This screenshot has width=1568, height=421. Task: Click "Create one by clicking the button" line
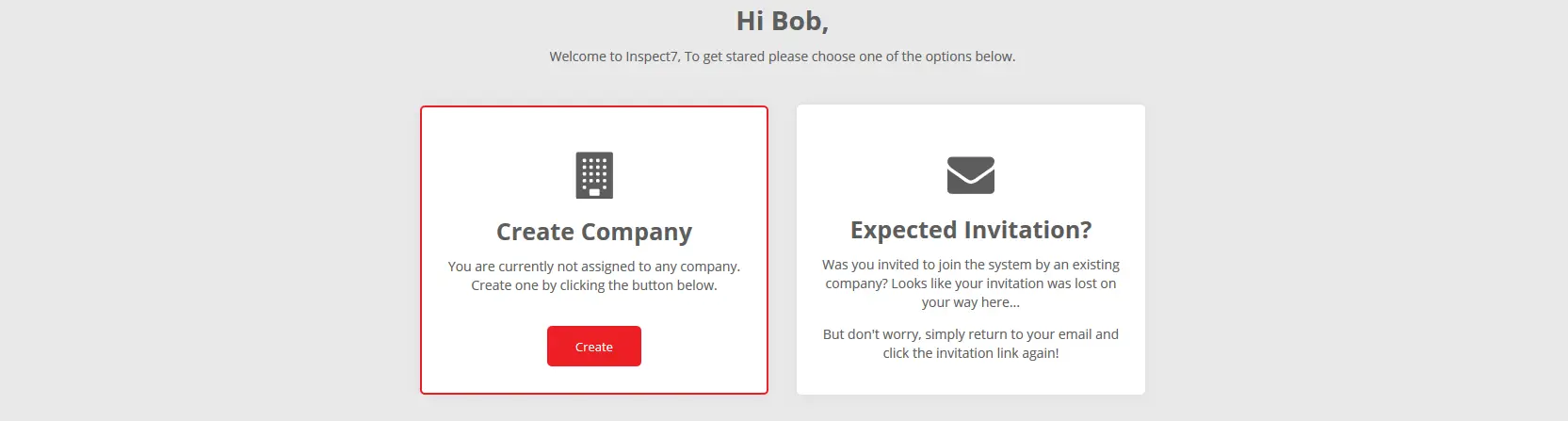pyautogui.click(x=594, y=285)
